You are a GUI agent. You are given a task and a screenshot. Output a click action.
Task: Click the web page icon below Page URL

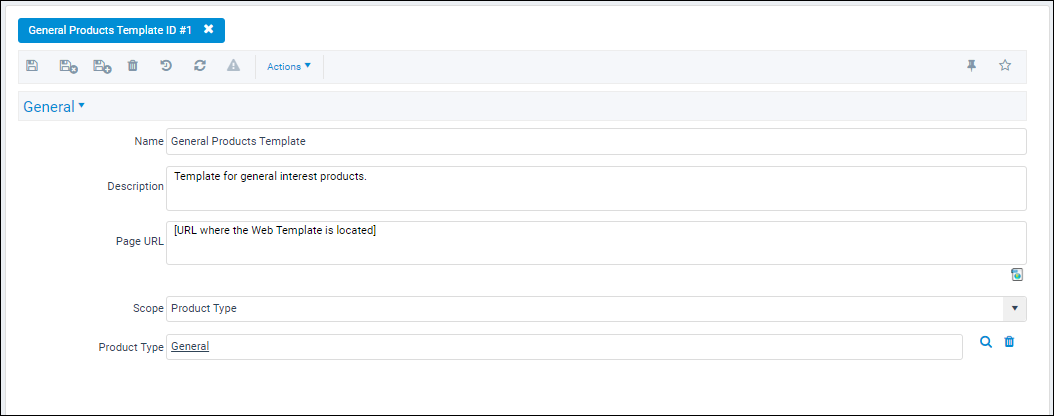[x=1017, y=274]
